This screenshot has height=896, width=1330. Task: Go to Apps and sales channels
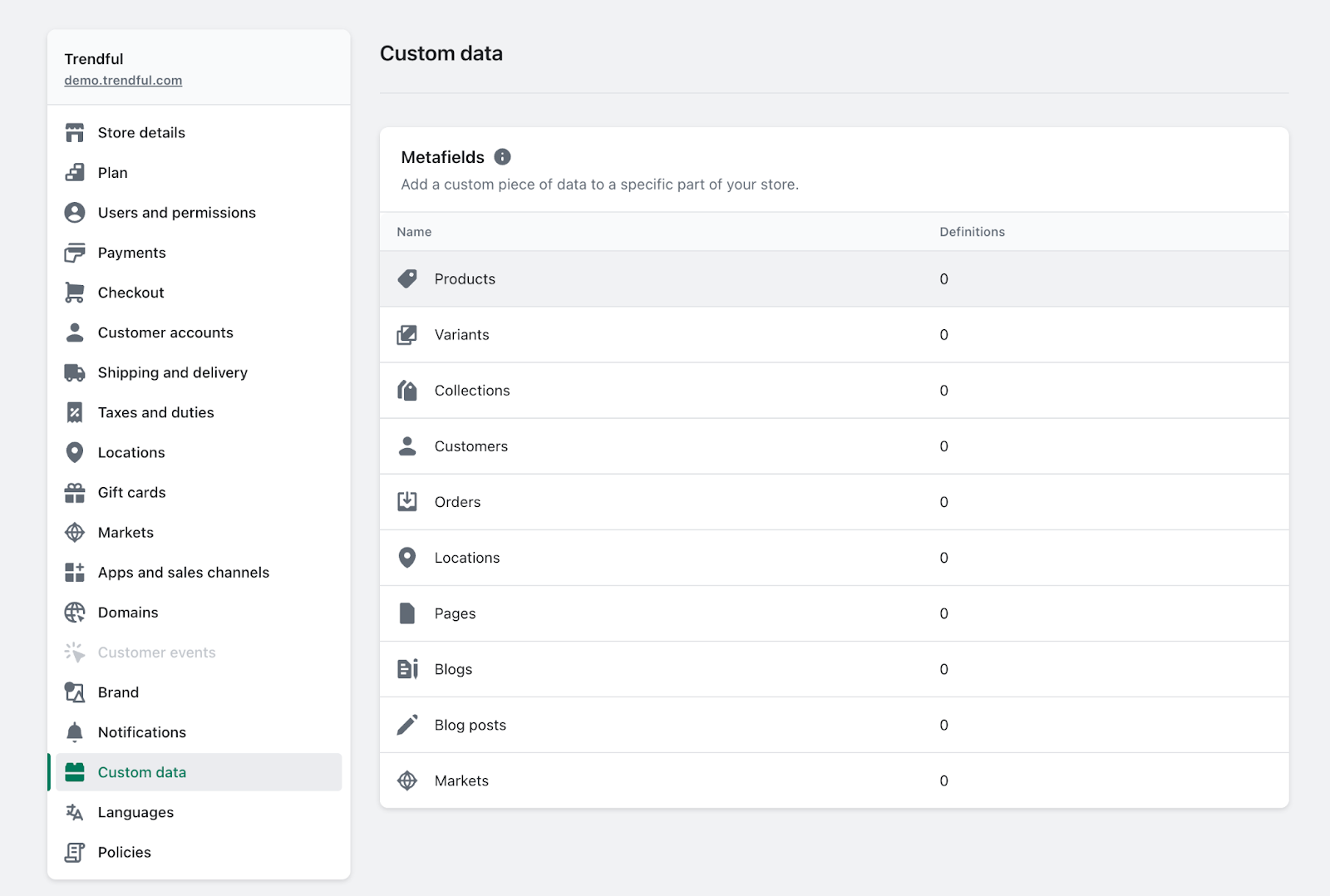click(199, 573)
